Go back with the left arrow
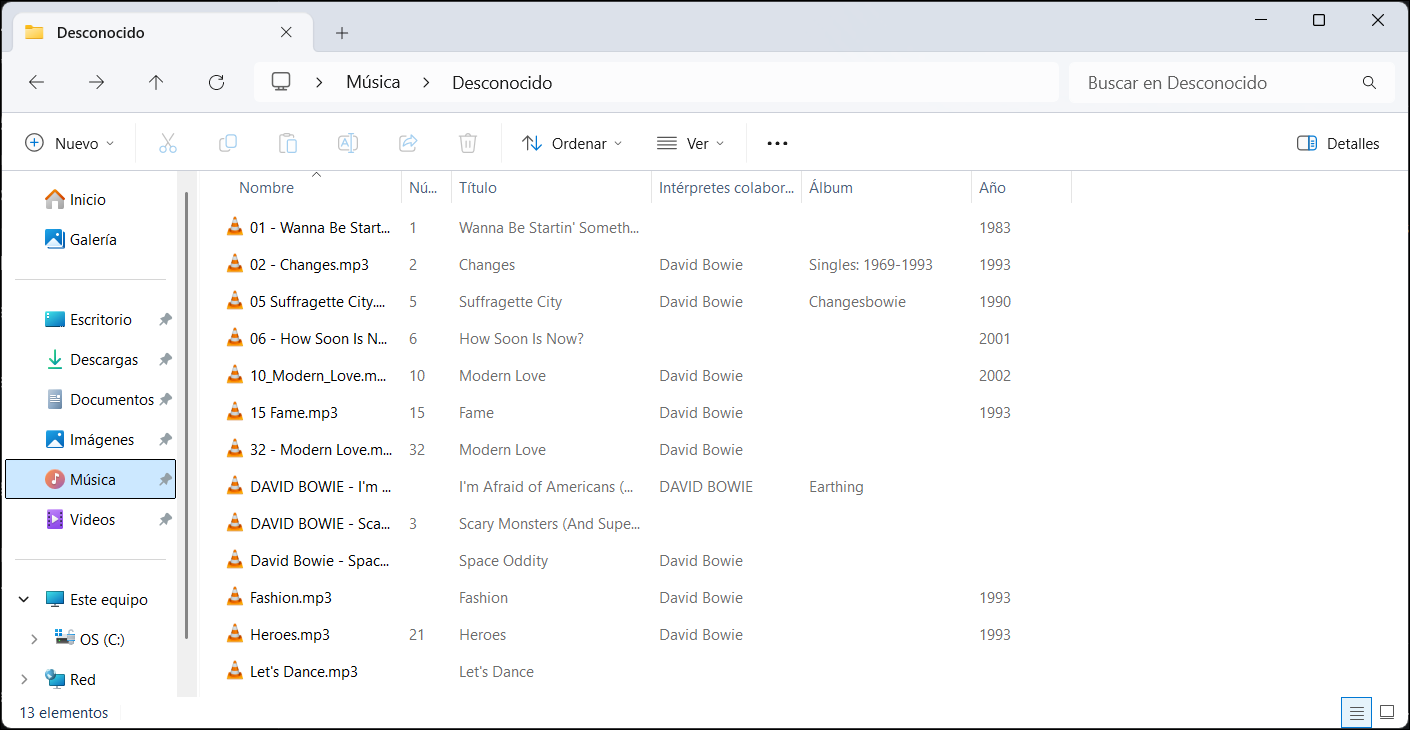Image resolution: width=1410 pixels, height=730 pixels. click(37, 83)
